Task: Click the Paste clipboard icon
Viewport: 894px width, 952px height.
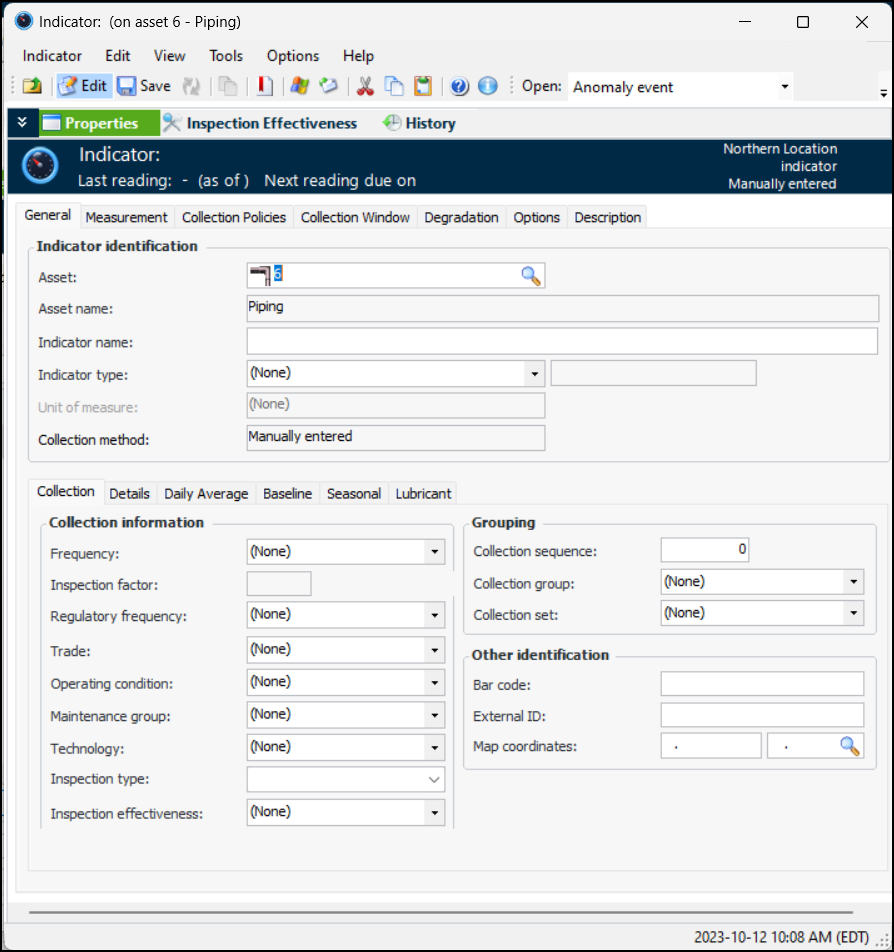Action: pyautogui.click(x=423, y=86)
